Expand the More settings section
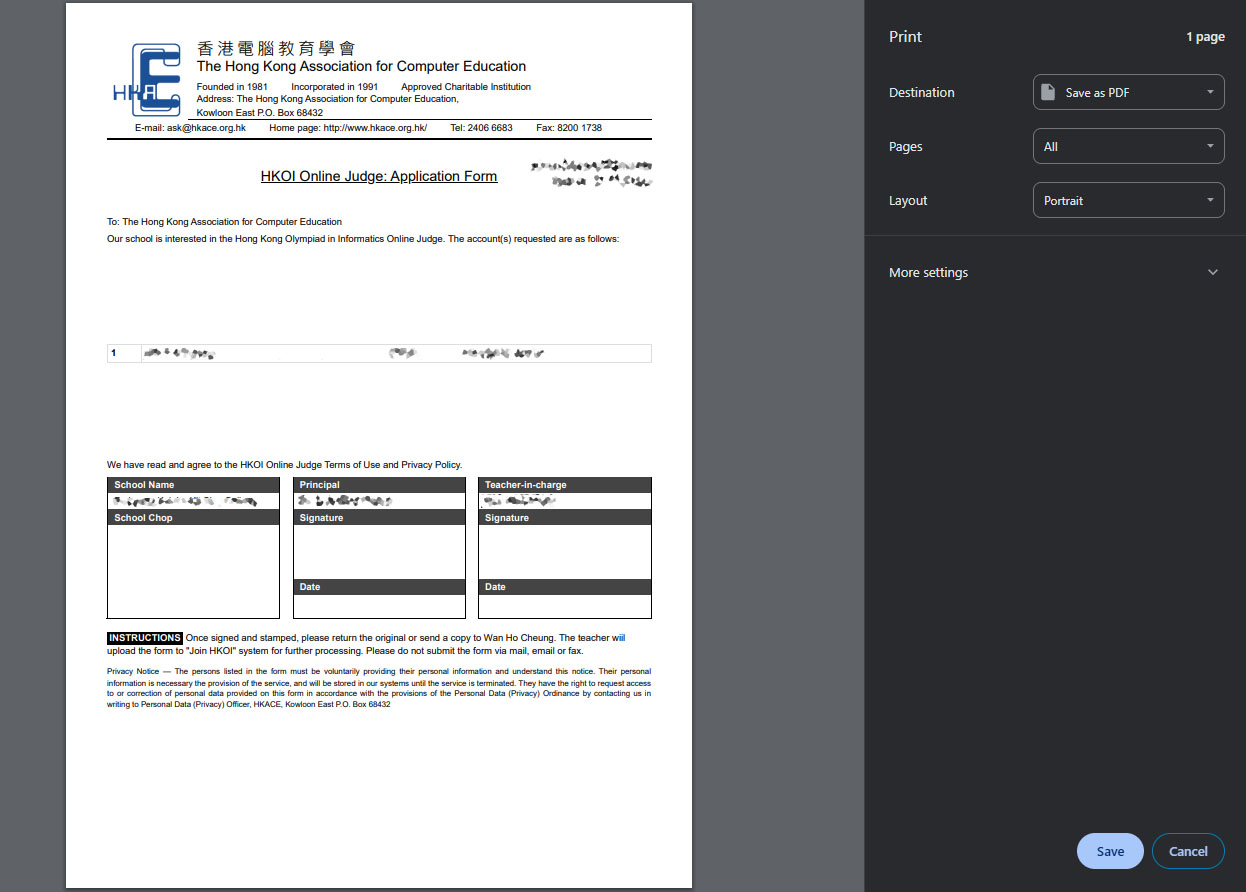 1055,272
